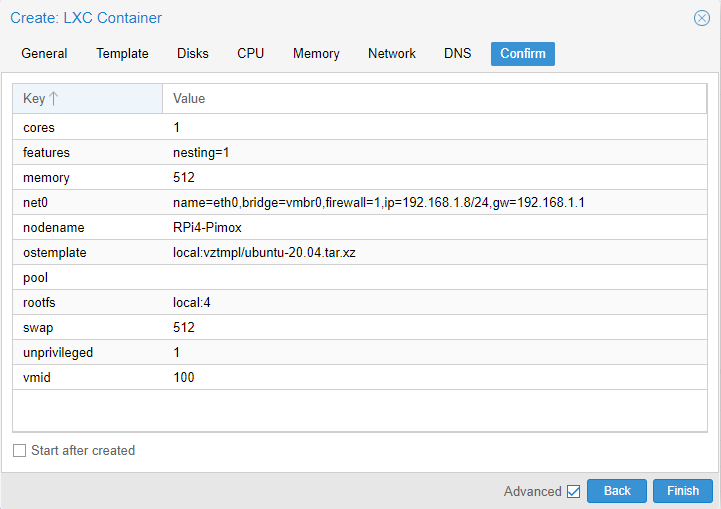
Task: Close the Create LXC Container dialog
Action: coord(702,18)
